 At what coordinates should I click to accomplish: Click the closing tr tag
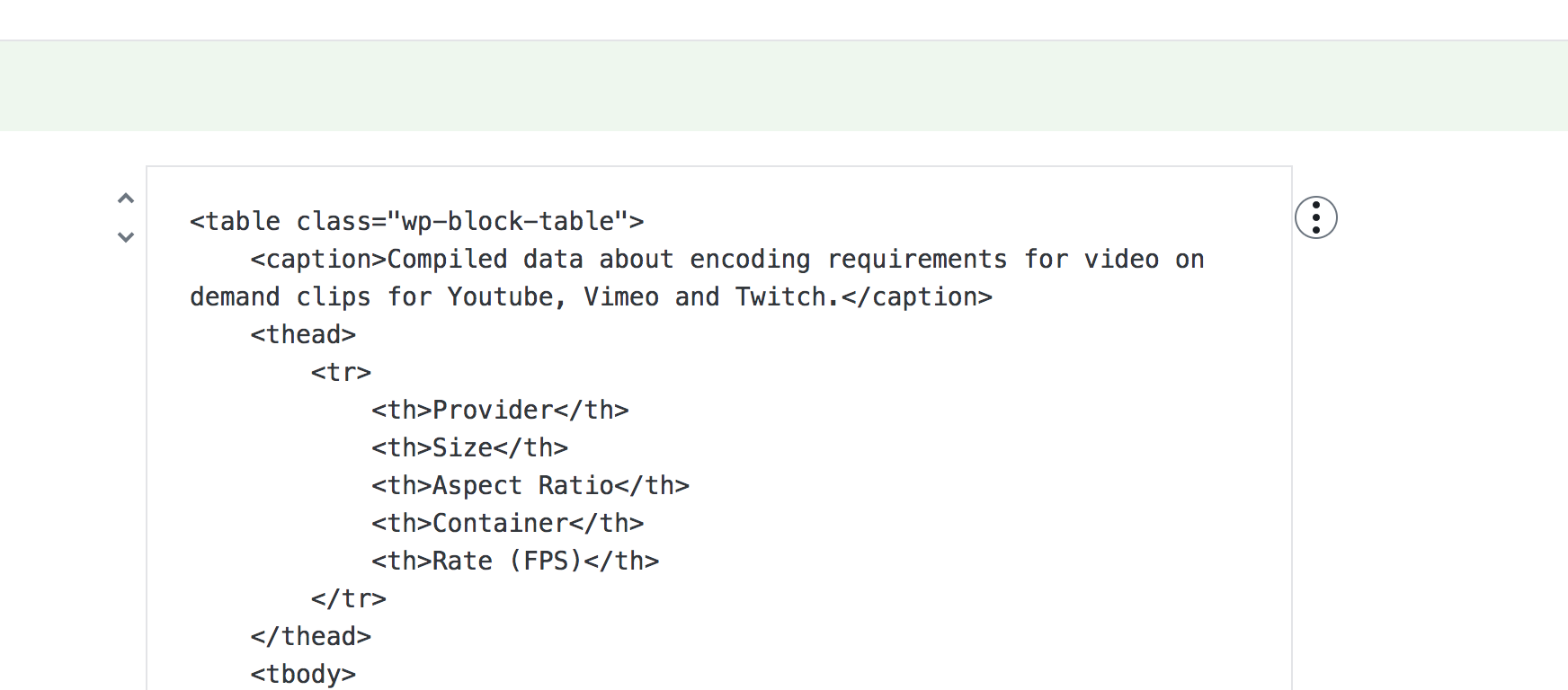(x=348, y=598)
